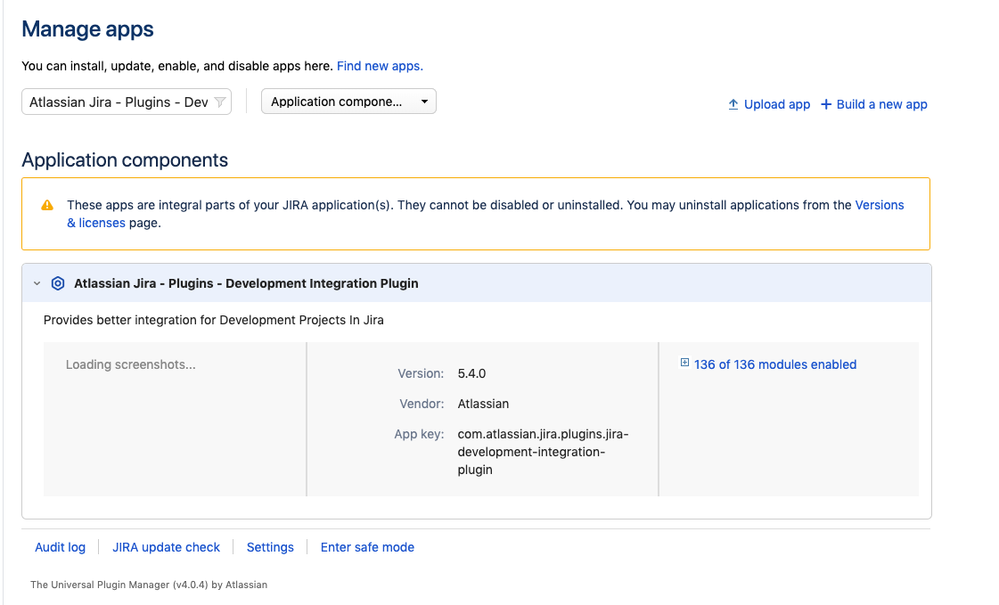999x605 pixels.
Task: Open the Application components dropdown
Action: (348, 102)
